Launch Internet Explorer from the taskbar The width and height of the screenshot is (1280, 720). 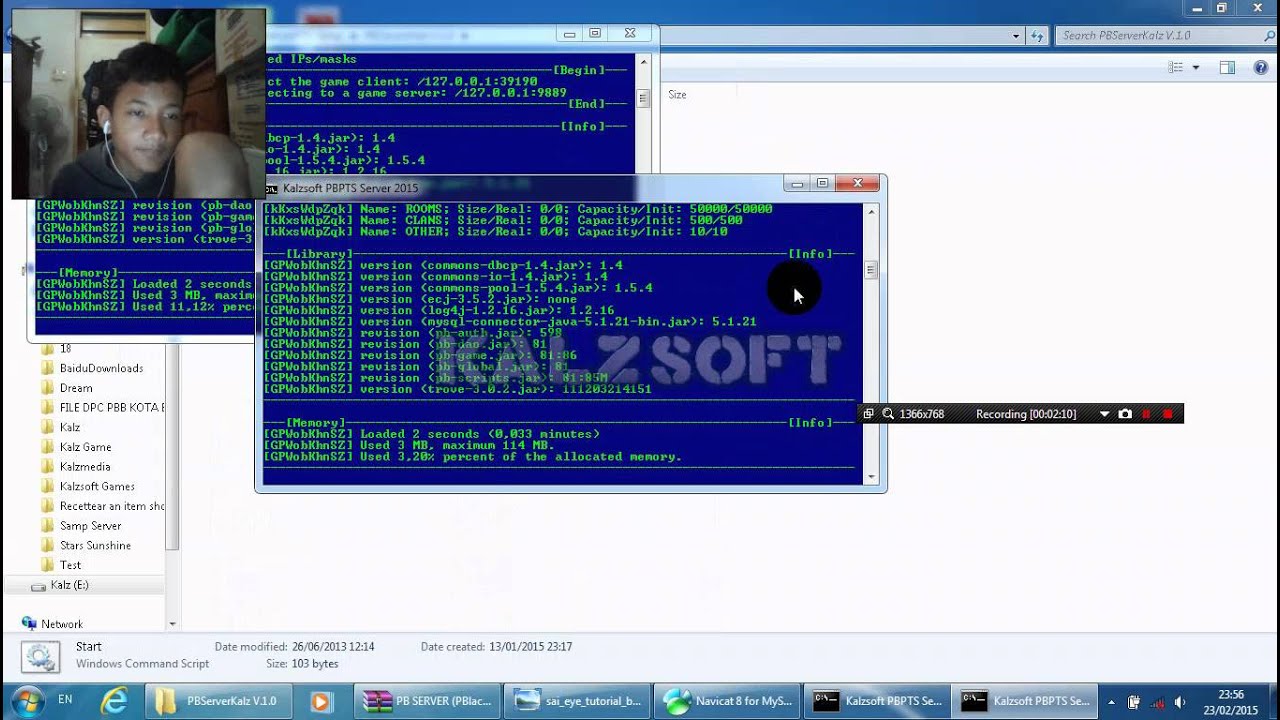coord(115,701)
